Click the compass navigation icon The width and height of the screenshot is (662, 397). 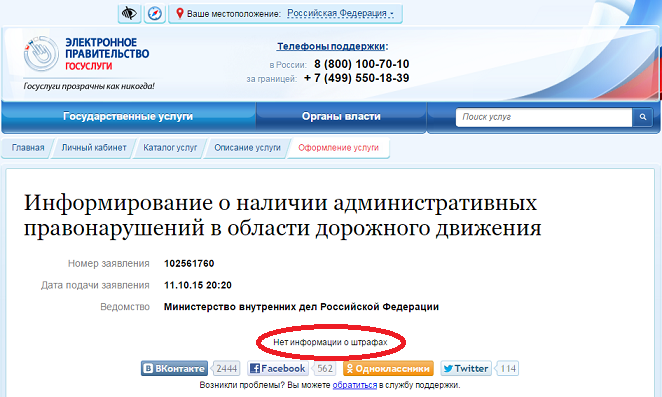(x=155, y=14)
